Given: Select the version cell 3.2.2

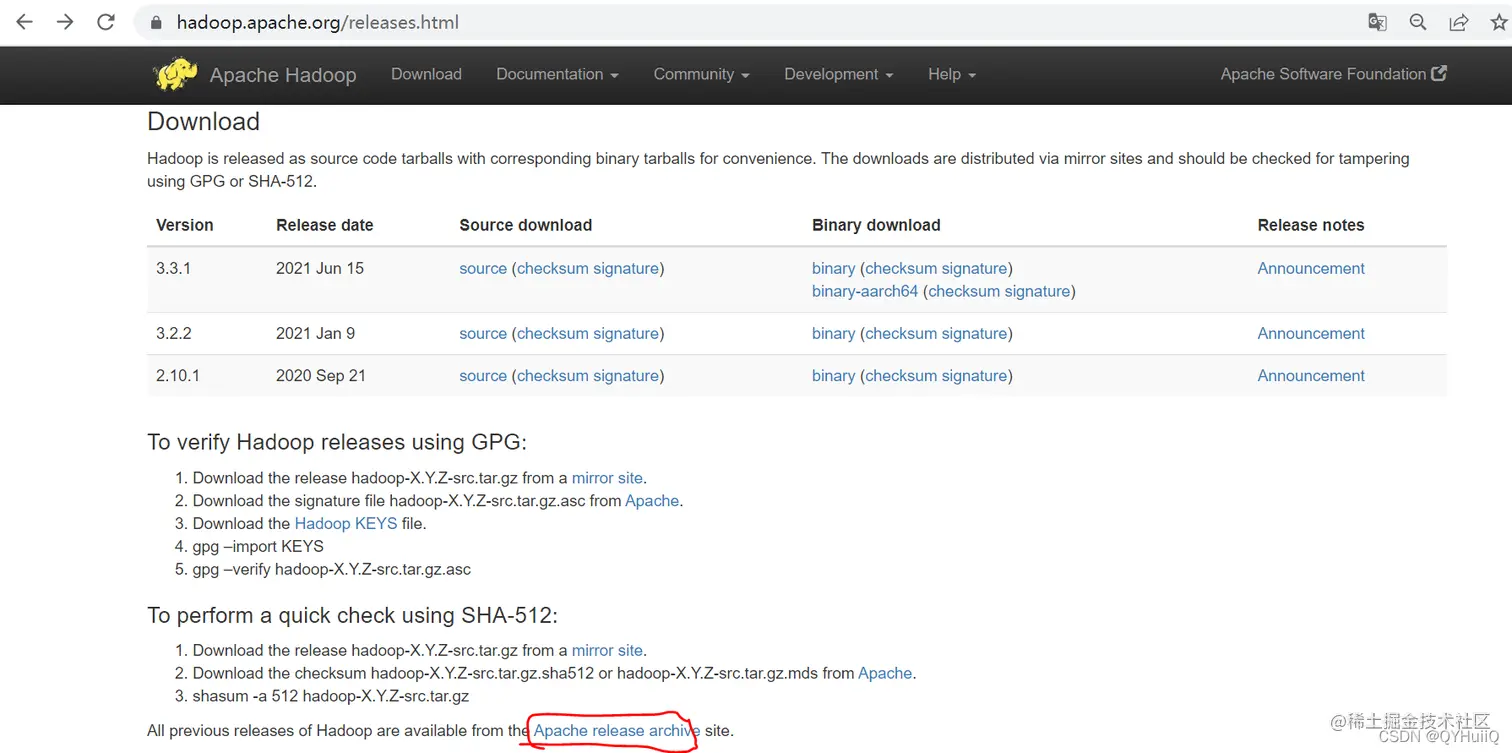Looking at the screenshot, I should click(173, 333).
